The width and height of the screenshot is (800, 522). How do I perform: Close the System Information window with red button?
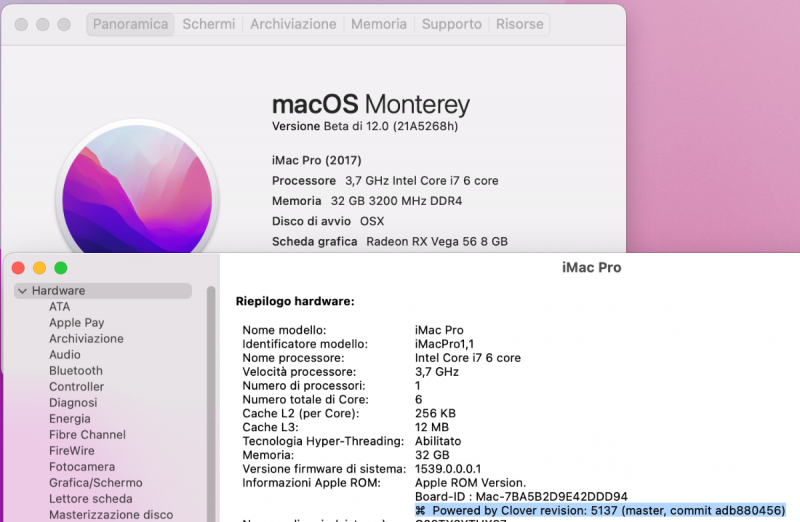point(18,268)
